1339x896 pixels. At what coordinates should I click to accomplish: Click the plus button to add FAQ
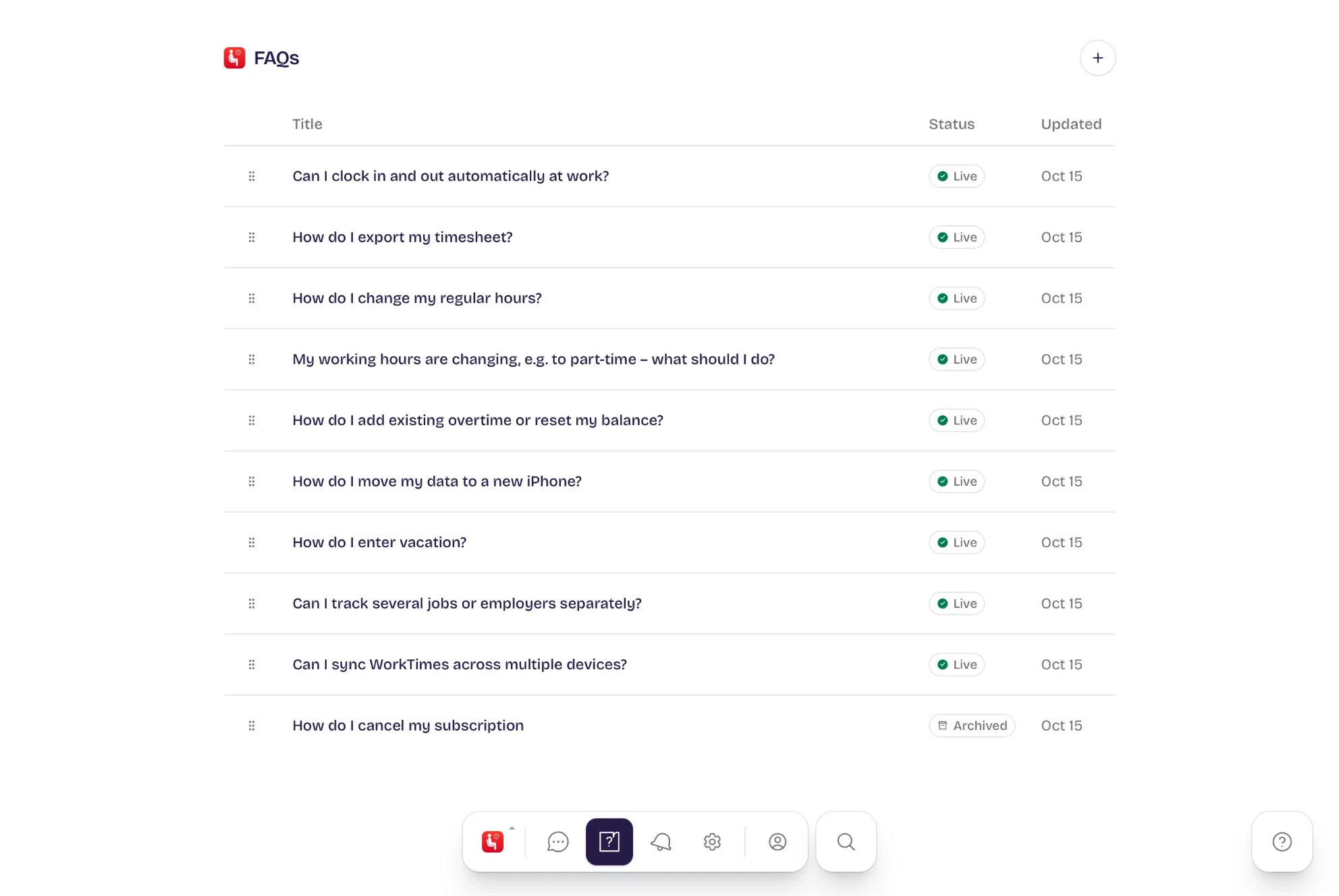click(x=1097, y=58)
